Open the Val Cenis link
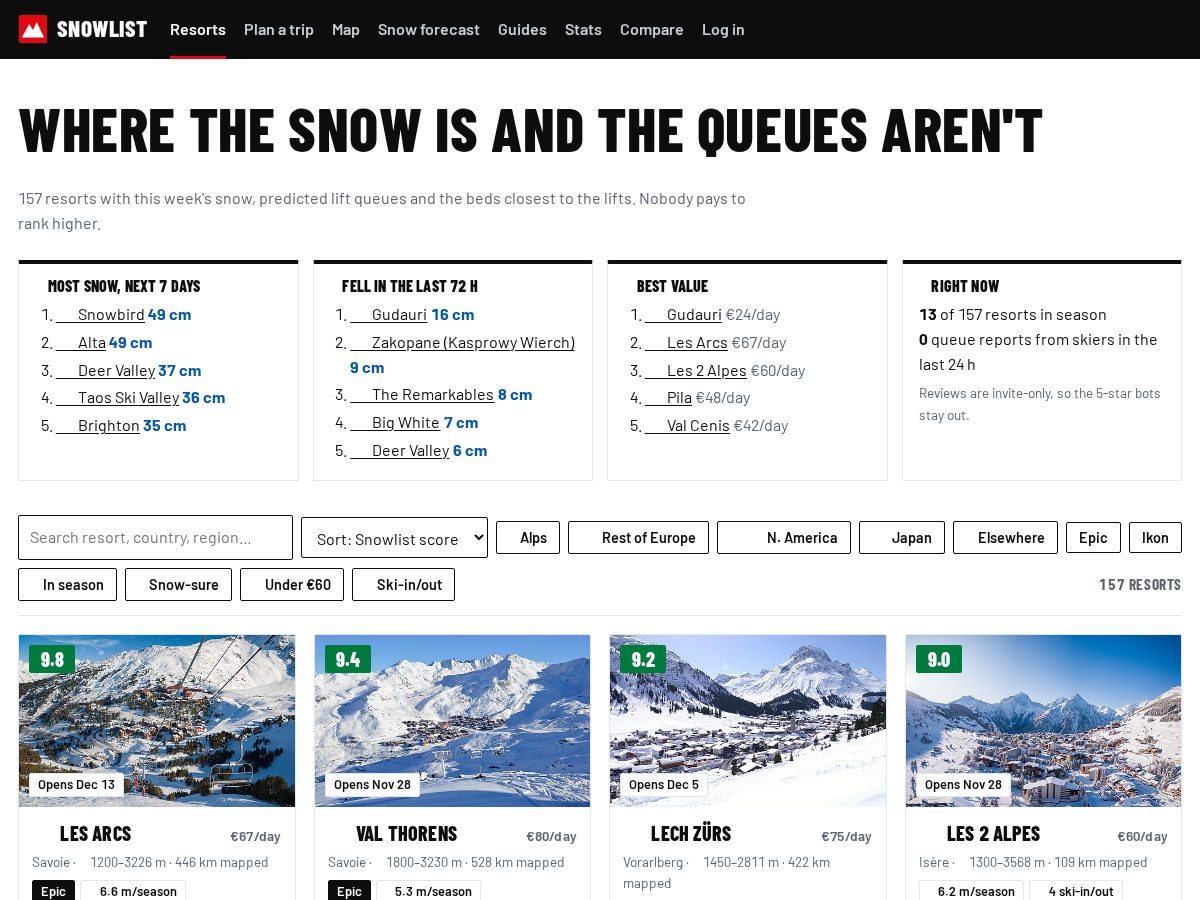Screen dimensions: 1200x900 point(687,425)
